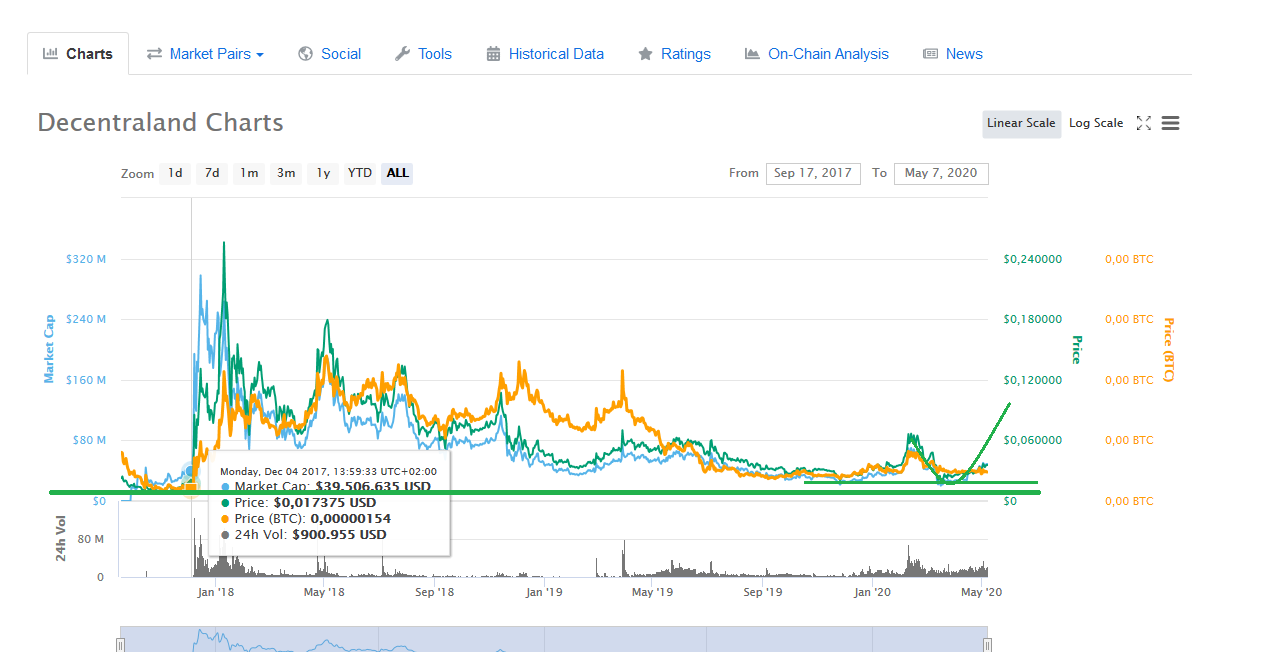
Task: Click the globe icon next to Social
Action: [303, 53]
